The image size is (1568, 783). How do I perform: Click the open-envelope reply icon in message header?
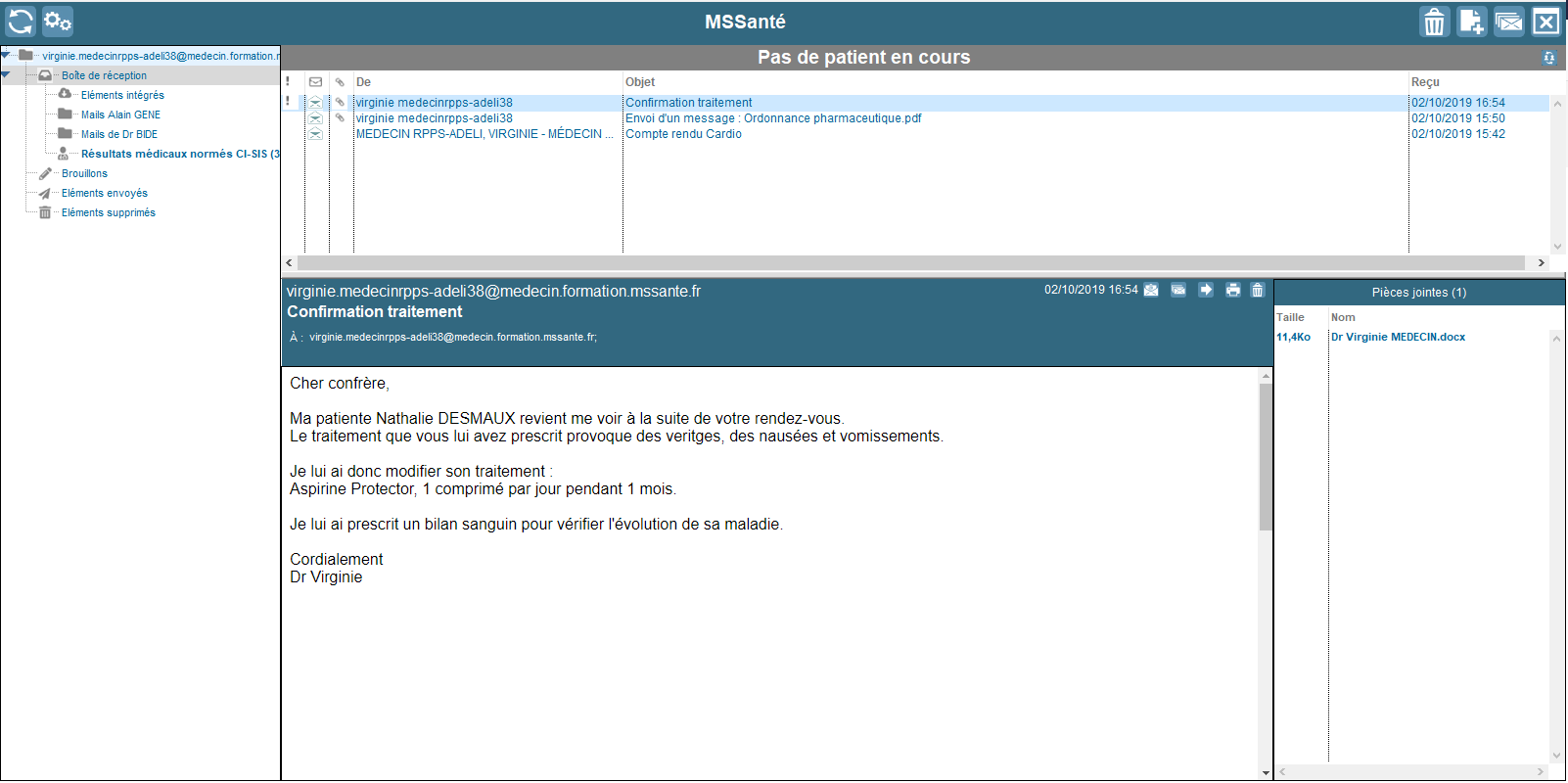coord(1152,290)
